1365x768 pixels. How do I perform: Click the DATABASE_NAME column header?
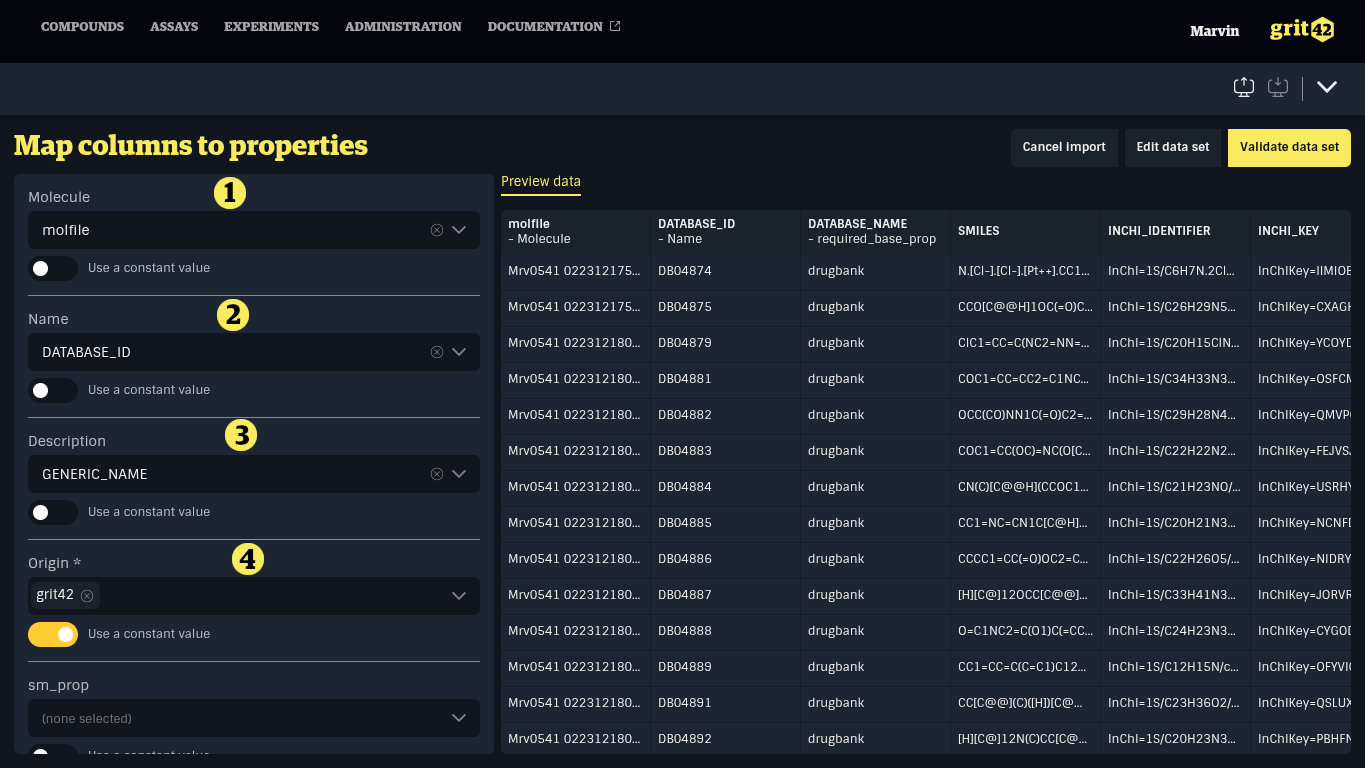[x=876, y=231]
